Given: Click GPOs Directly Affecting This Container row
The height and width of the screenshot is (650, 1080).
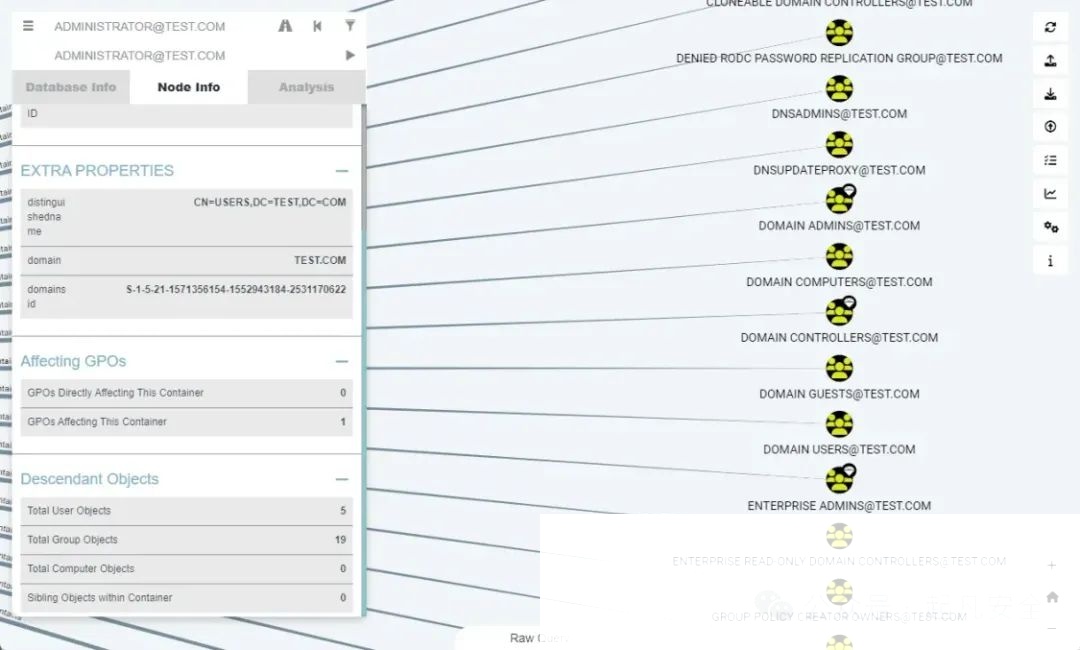Looking at the screenshot, I should pyautogui.click(x=187, y=393).
